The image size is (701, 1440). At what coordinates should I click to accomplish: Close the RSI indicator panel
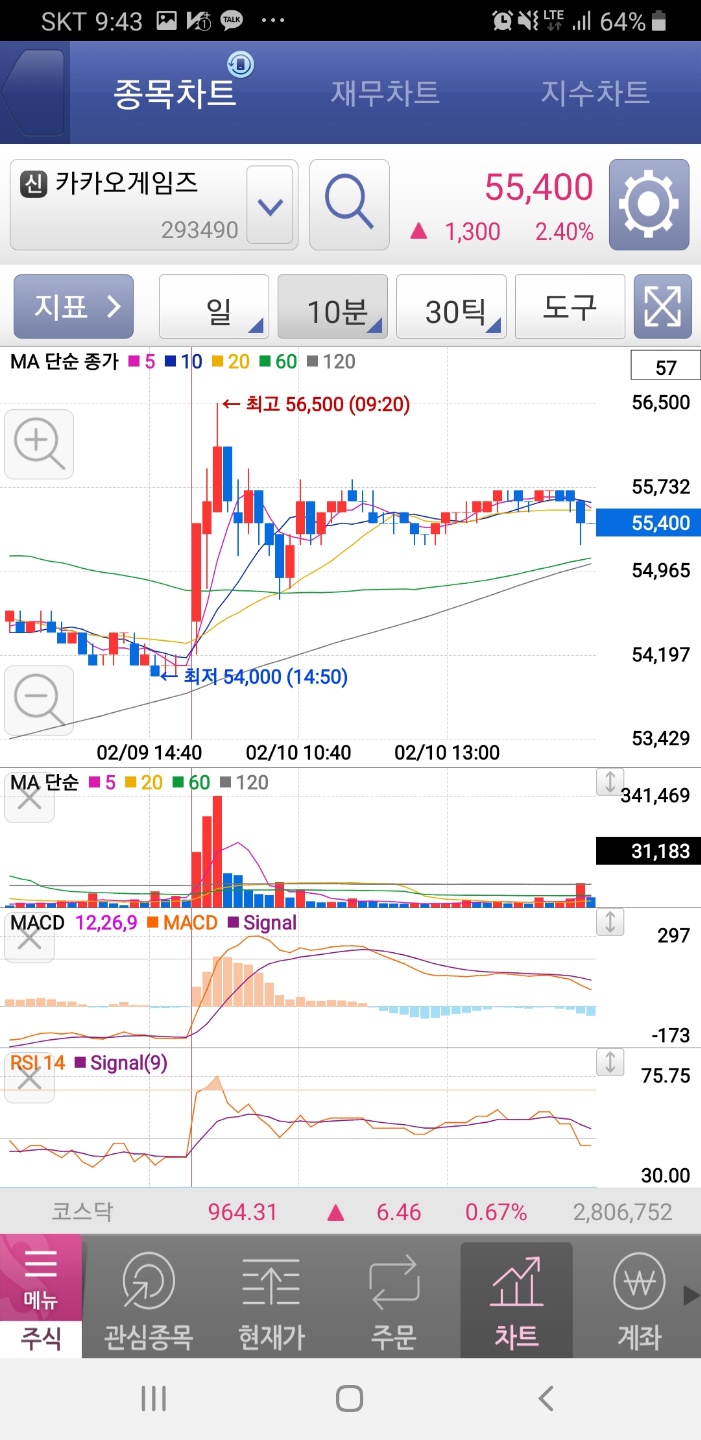[x=29, y=1078]
